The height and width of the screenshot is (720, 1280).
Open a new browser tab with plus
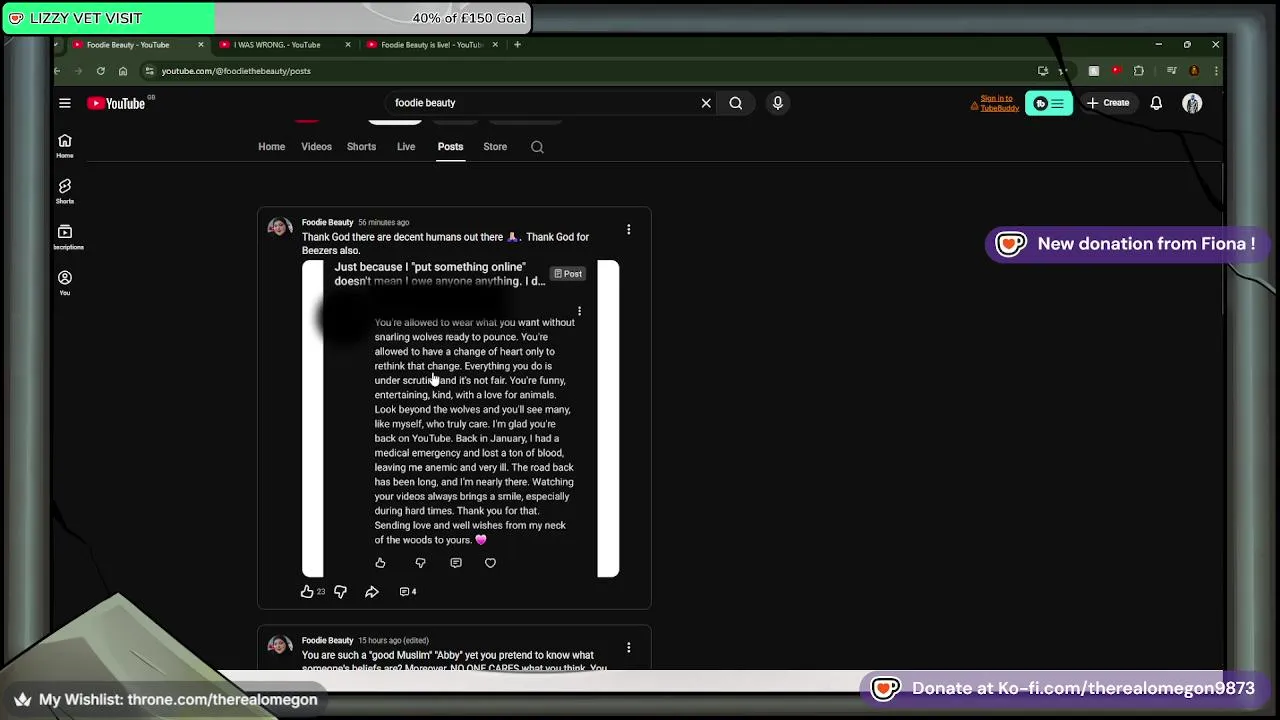pos(517,45)
